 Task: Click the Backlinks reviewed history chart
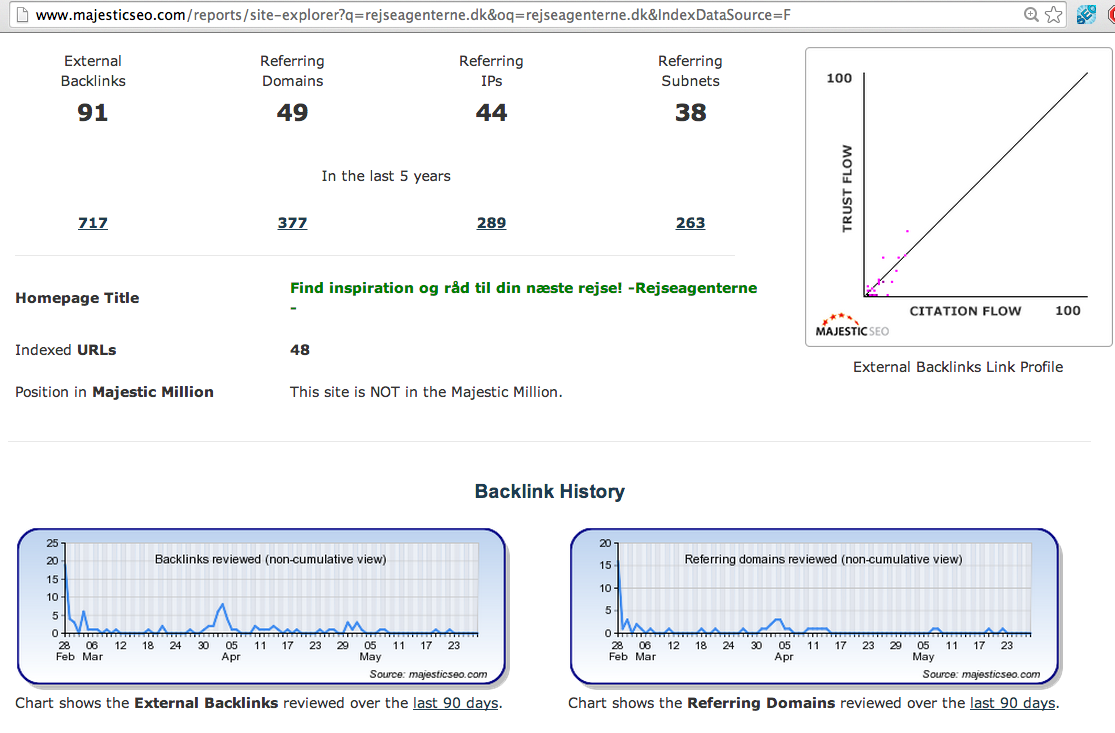pyautogui.click(x=262, y=606)
